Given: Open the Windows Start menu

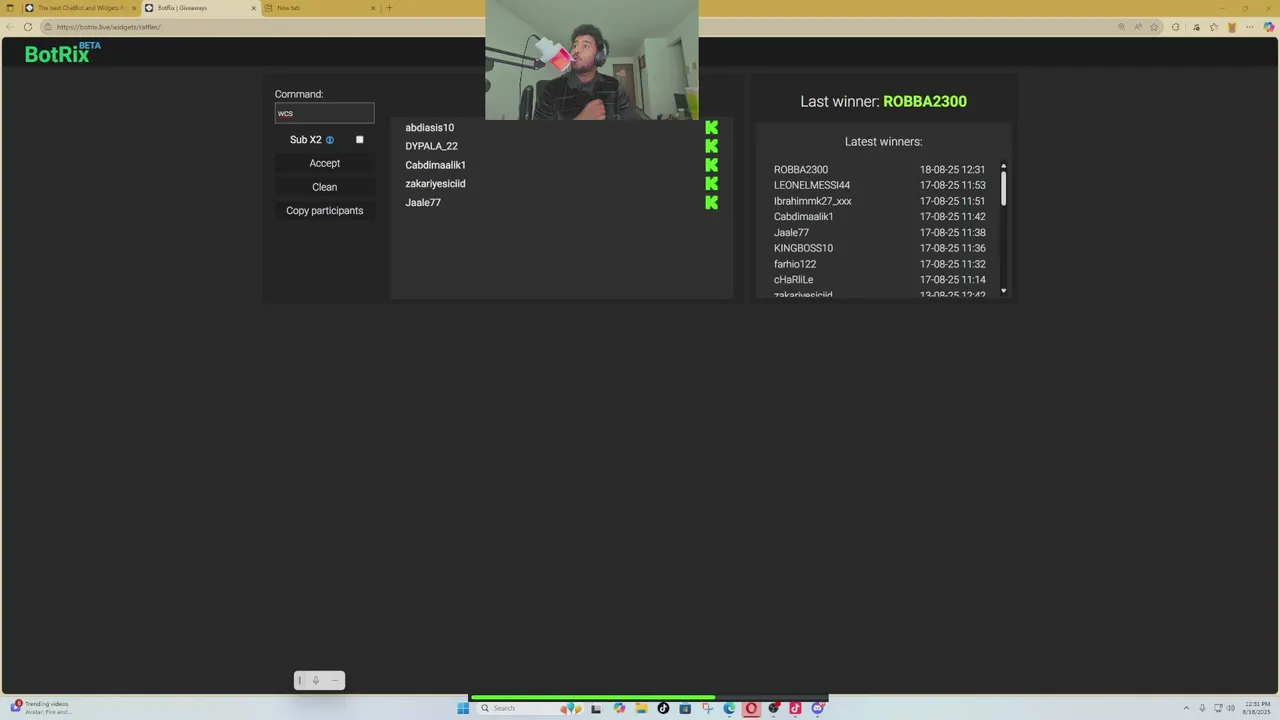Looking at the screenshot, I should pos(463,708).
